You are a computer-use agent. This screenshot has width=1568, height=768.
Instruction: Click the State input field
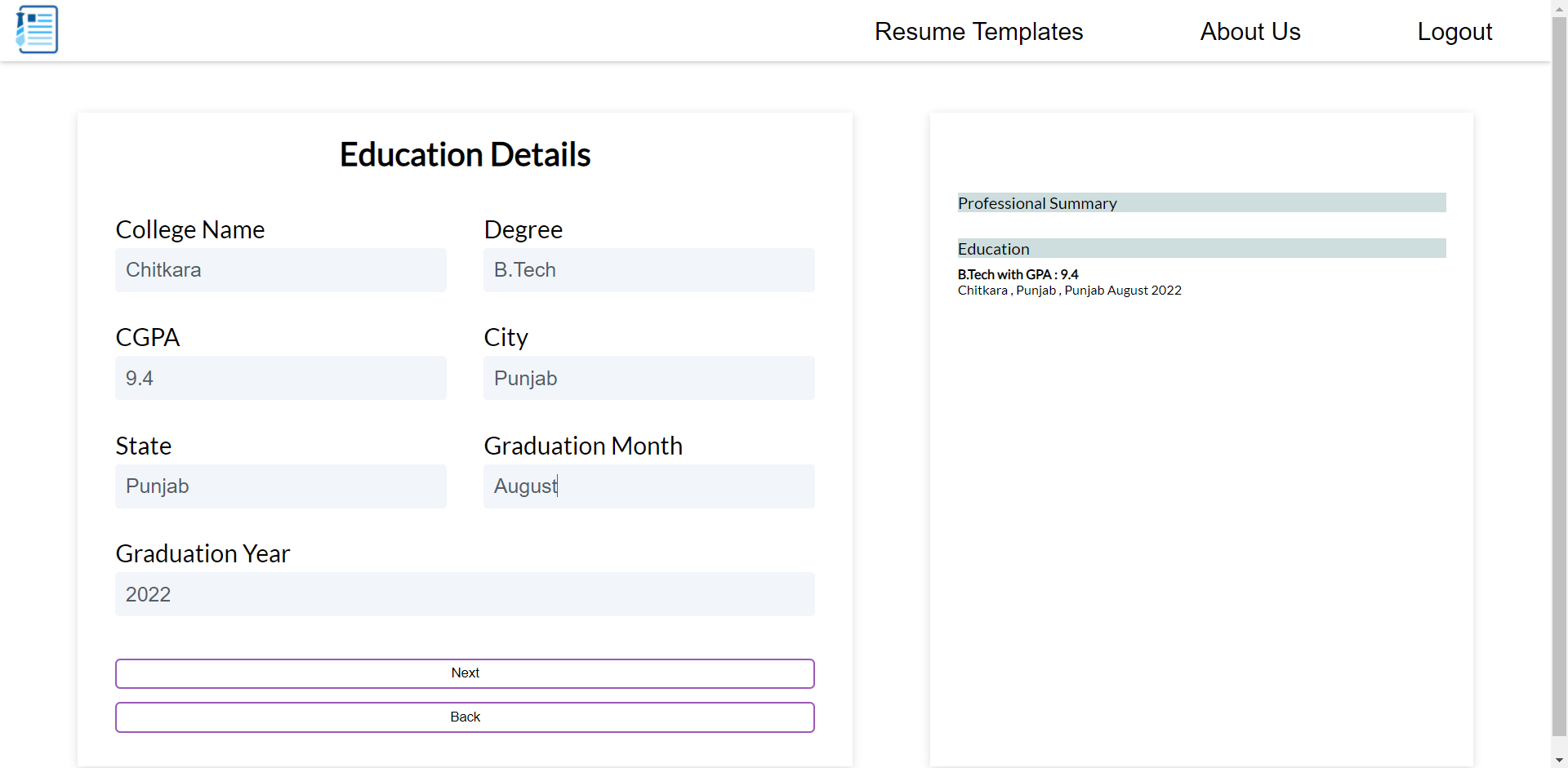[x=280, y=486]
